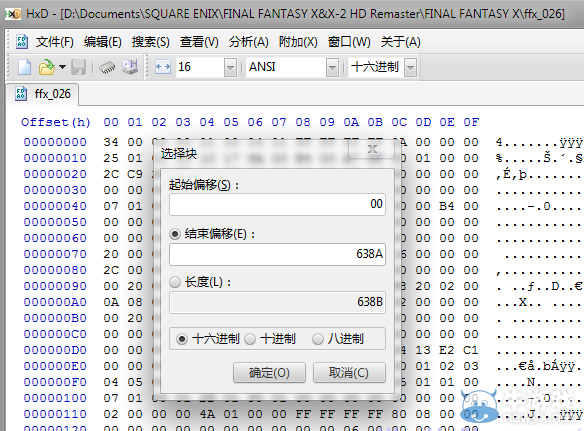The width and height of the screenshot is (584, 431).
Task: Click the HxD application title bar icon
Action: click(13, 14)
